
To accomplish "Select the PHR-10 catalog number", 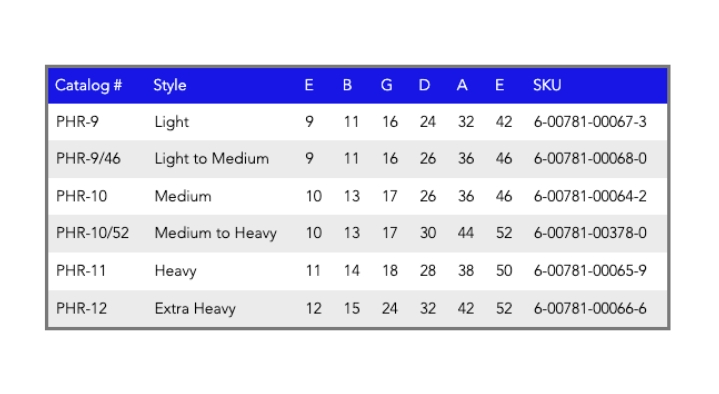I will (x=82, y=196).
